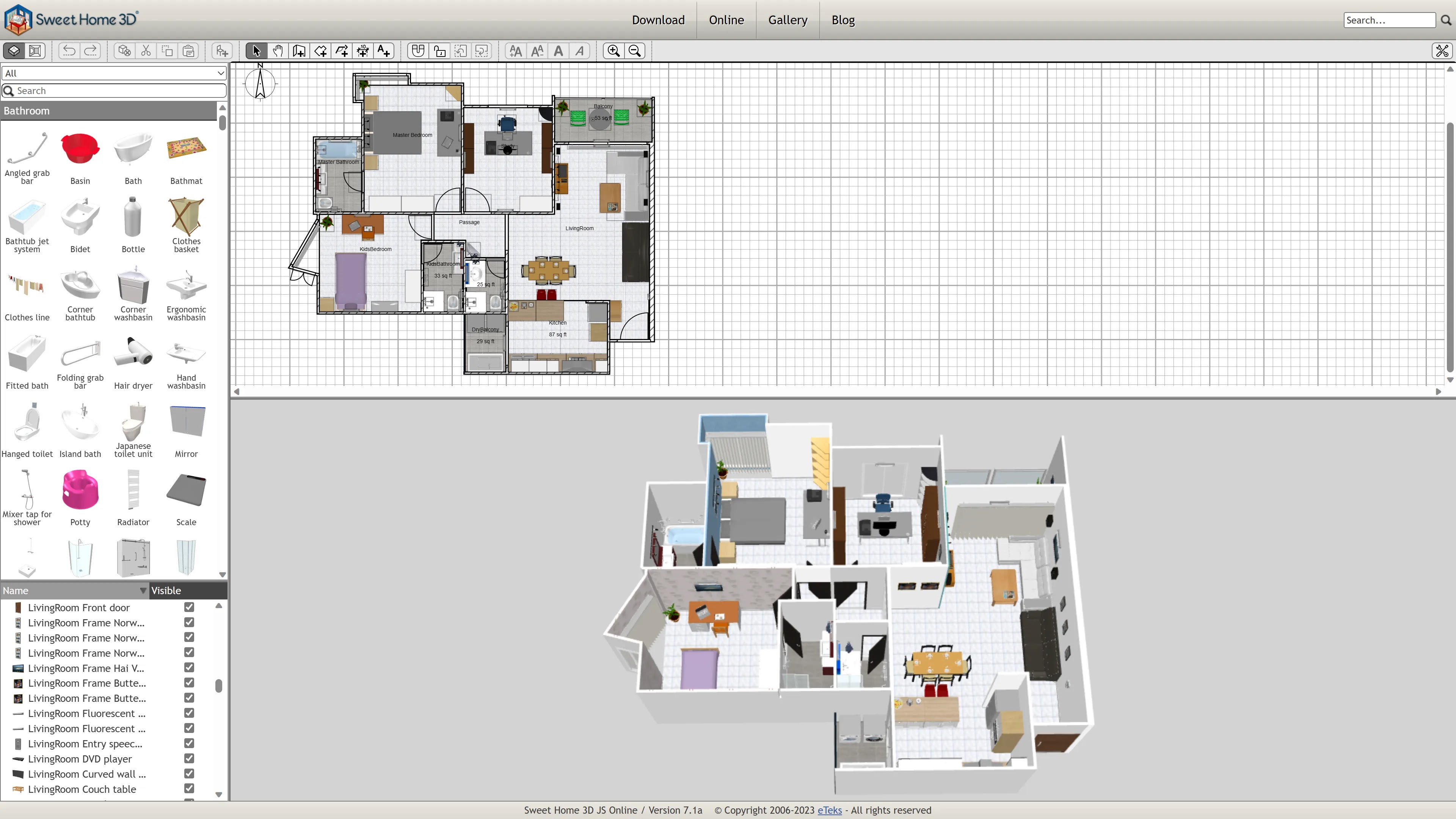Switch to aerial view mode icon
Viewport: 1456px width, 819px height.
tap(14, 51)
